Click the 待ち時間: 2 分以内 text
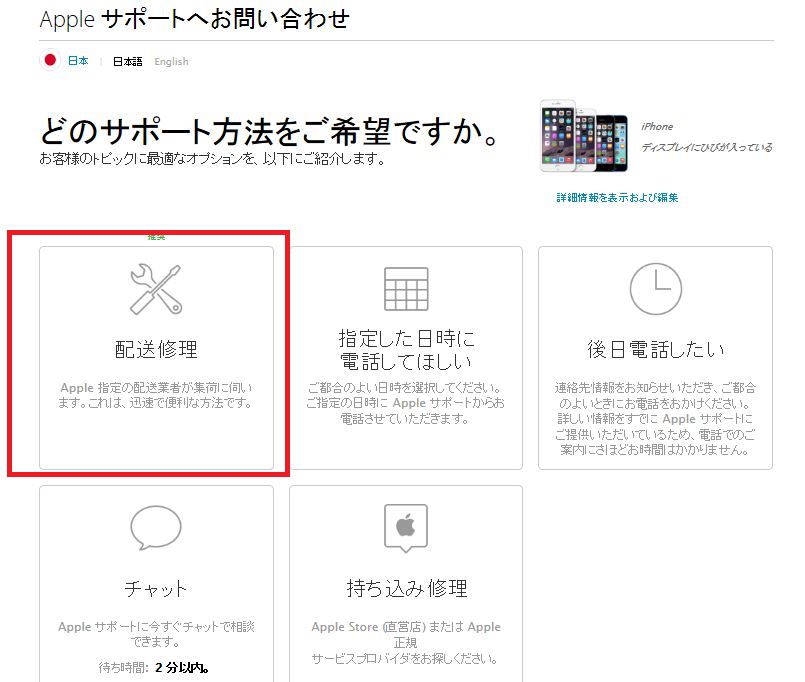Viewport: 805px width, 682px height. coord(154,668)
